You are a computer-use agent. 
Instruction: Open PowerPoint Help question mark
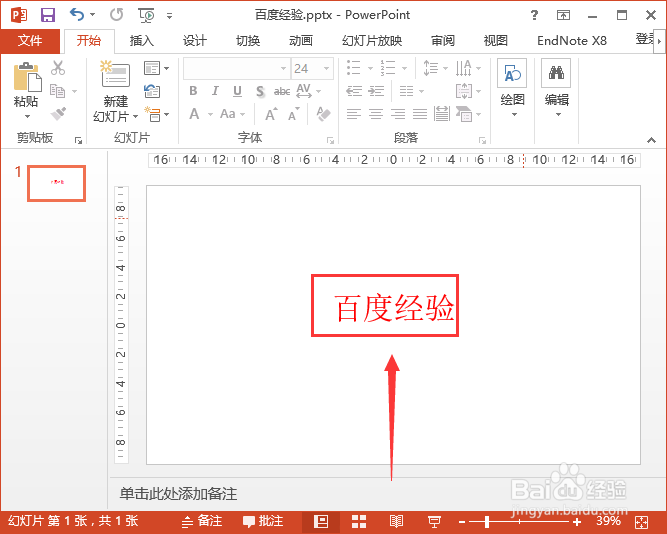click(534, 15)
